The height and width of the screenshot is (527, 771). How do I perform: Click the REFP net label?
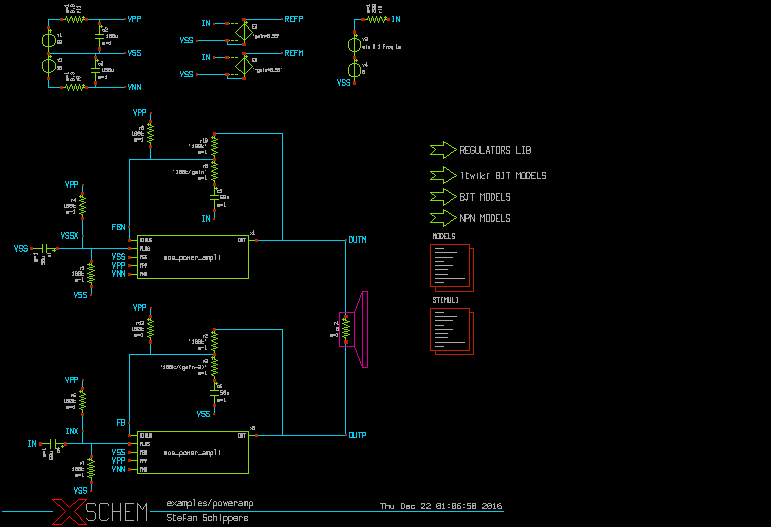(x=294, y=20)
